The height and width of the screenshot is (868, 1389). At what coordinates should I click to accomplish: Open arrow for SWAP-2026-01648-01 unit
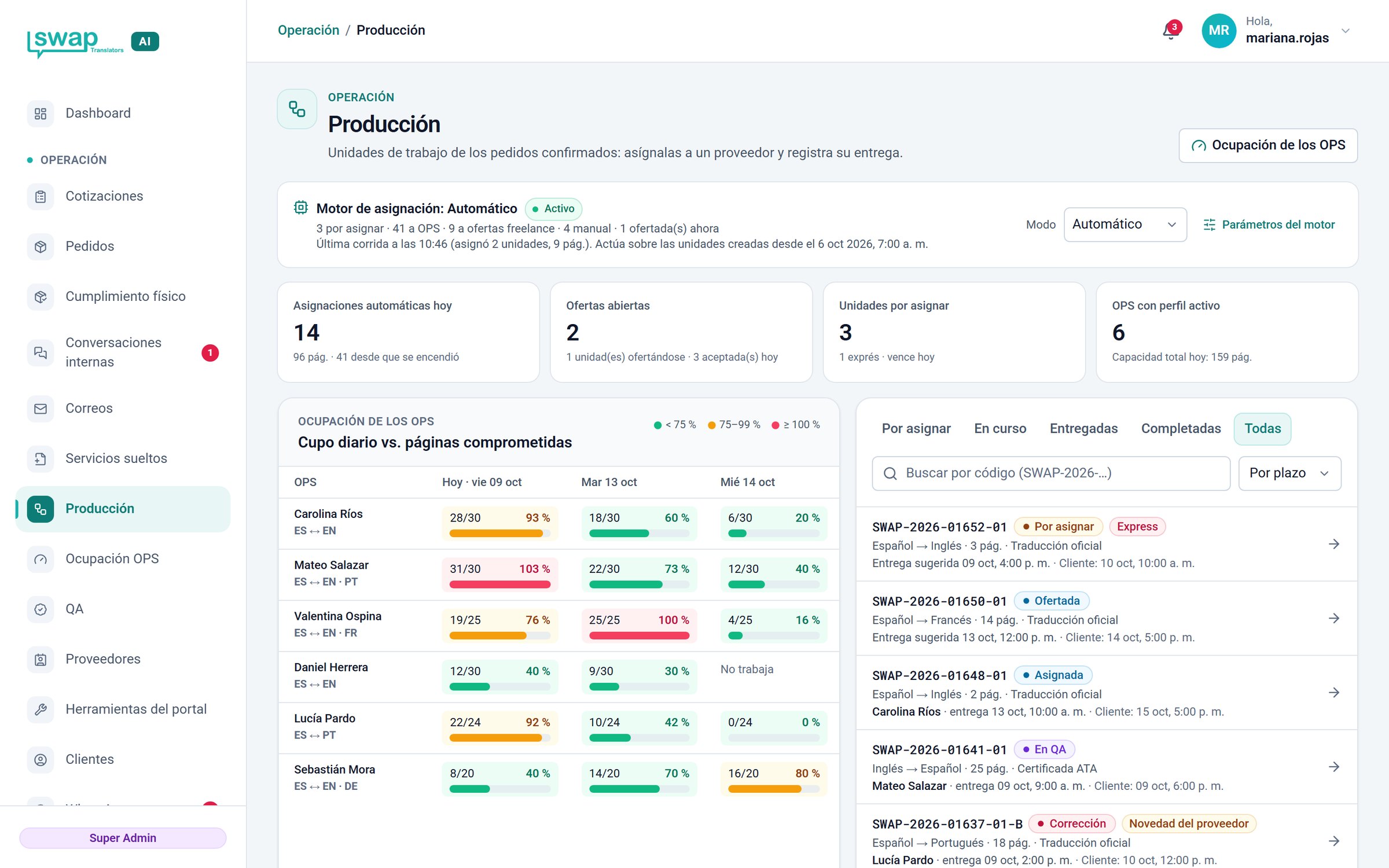1334,693
